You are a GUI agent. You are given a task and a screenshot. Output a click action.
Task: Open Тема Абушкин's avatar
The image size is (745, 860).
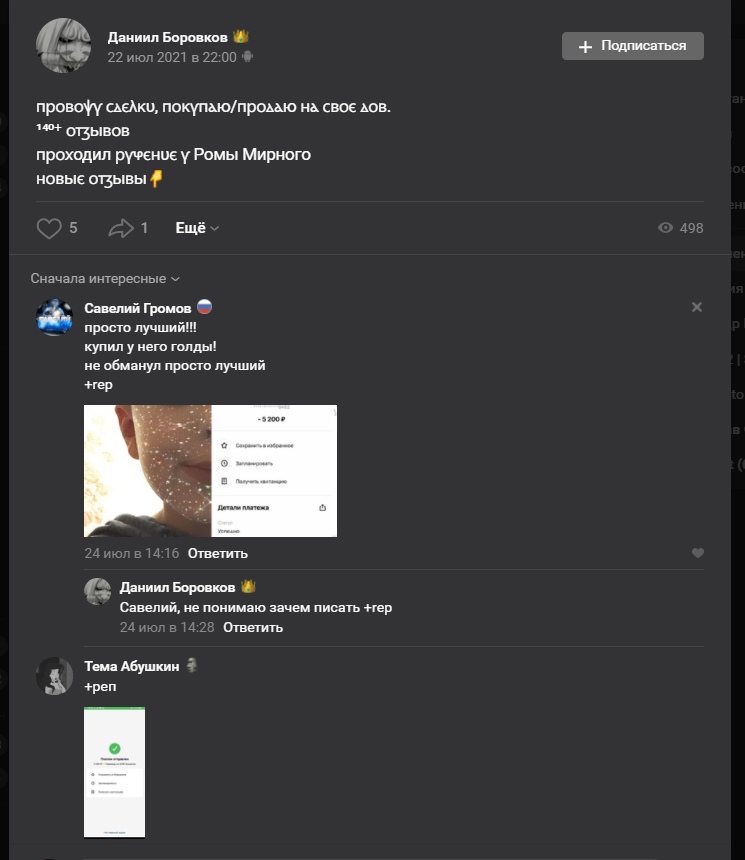pyautogui.click(x=54, y=676)
